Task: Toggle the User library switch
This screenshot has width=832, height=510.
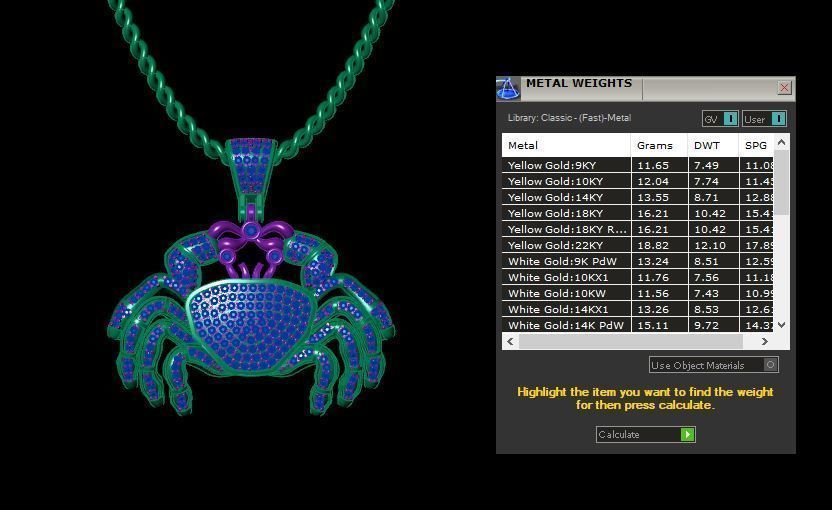Action: tap(764, 119)
